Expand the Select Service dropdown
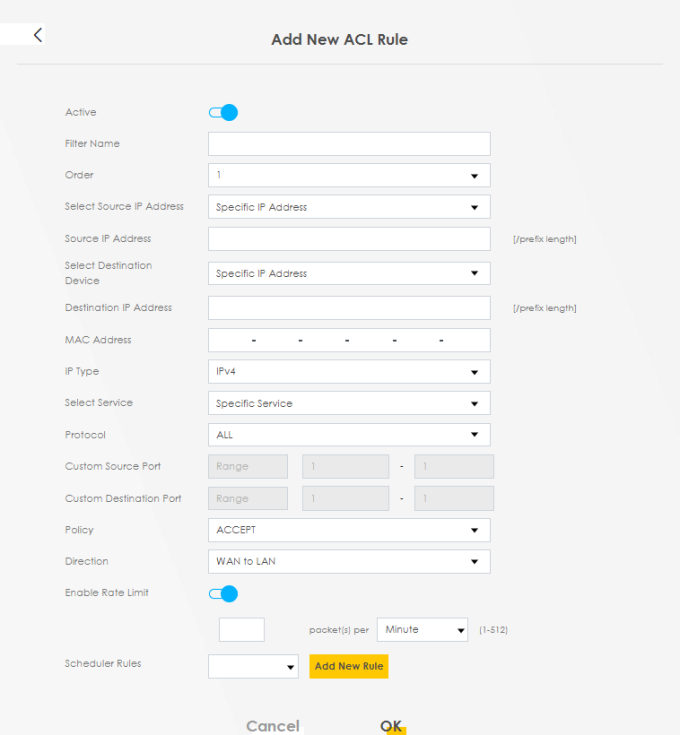This screenshot has width=680, height=735. point(349,403)
